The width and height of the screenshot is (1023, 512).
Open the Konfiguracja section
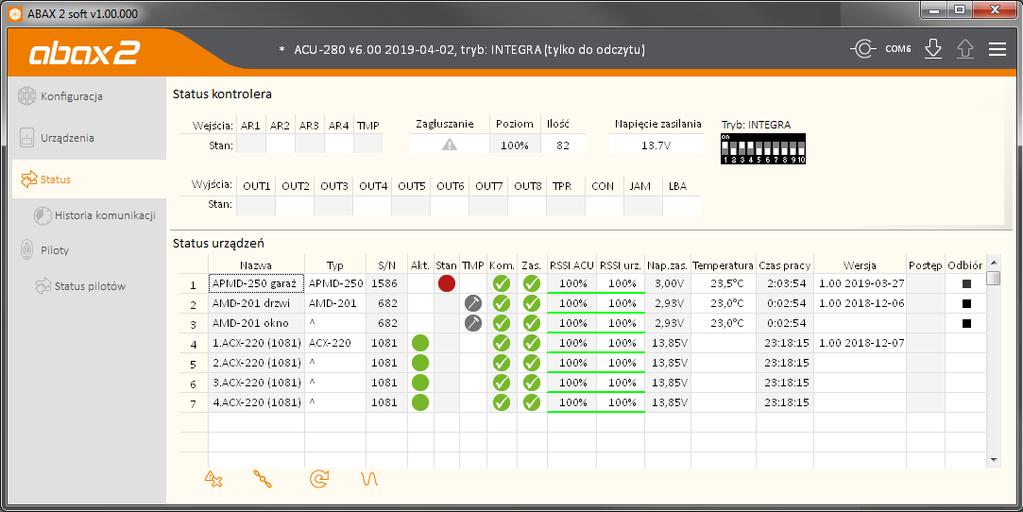(x=72, y=97)
